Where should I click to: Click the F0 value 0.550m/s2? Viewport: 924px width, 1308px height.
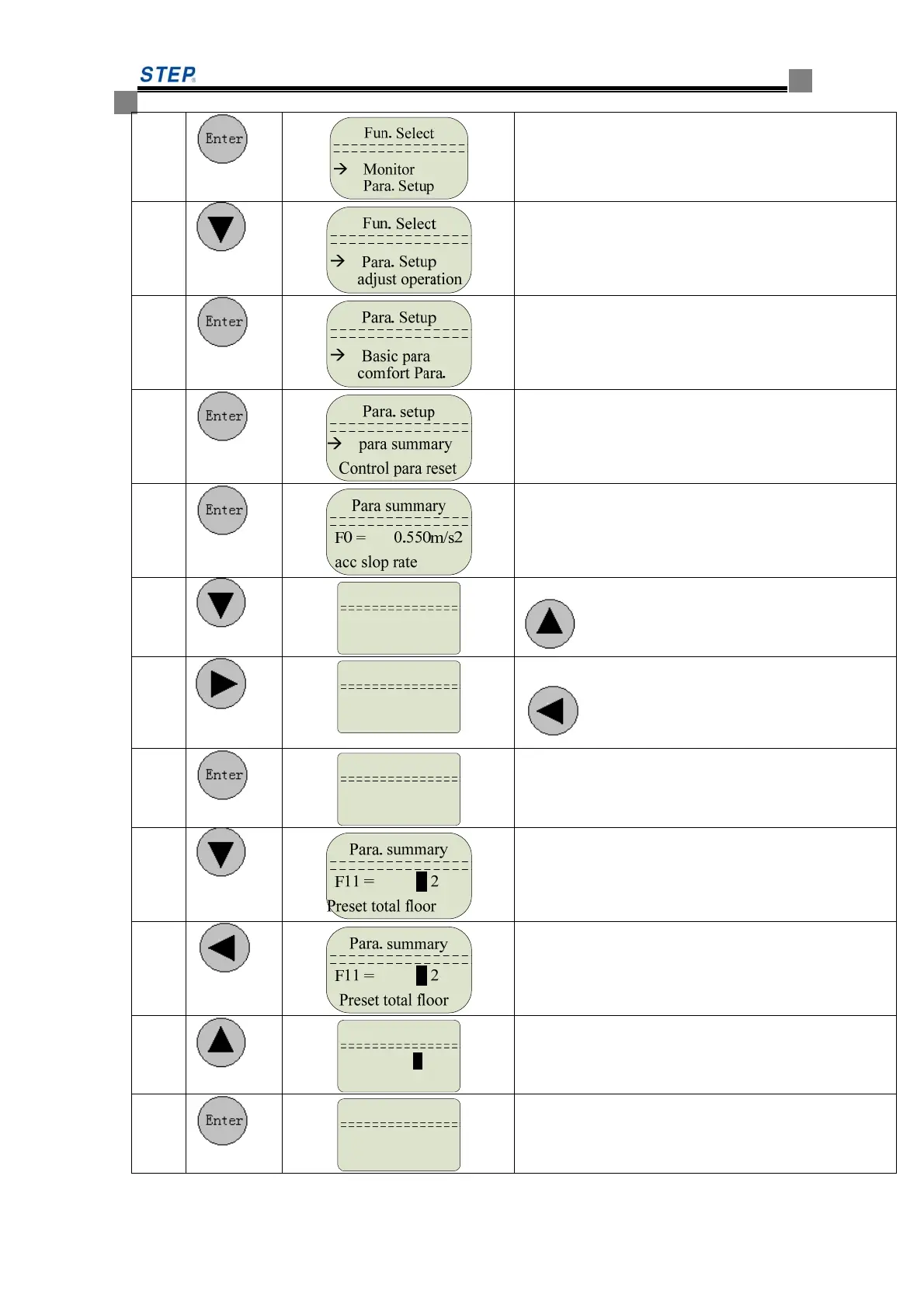pyautogui.click(x=428, y=537)
